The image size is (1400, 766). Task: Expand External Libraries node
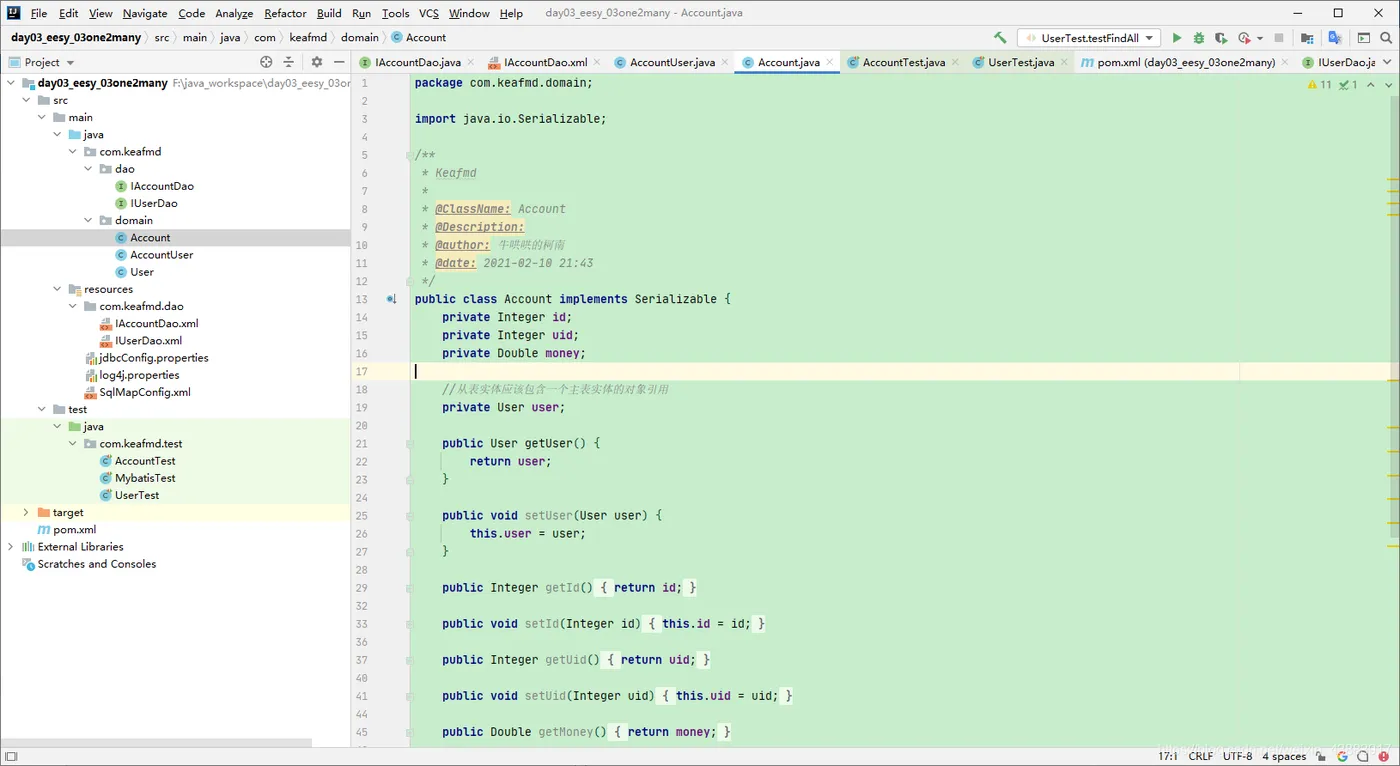(x=11, y=547)
